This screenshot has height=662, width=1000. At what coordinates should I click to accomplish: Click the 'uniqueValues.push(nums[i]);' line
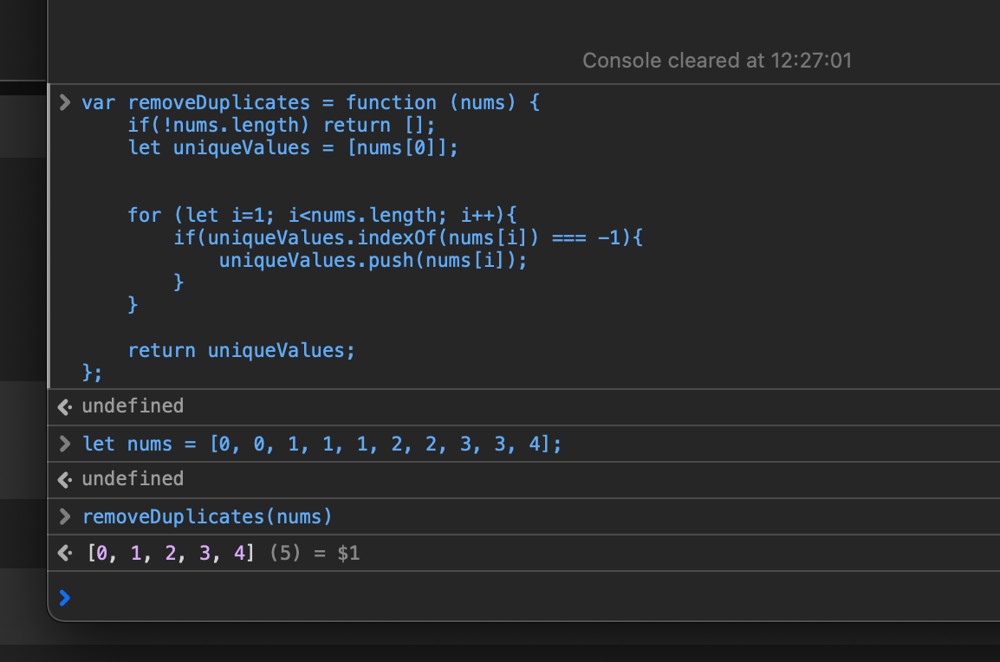373,261
